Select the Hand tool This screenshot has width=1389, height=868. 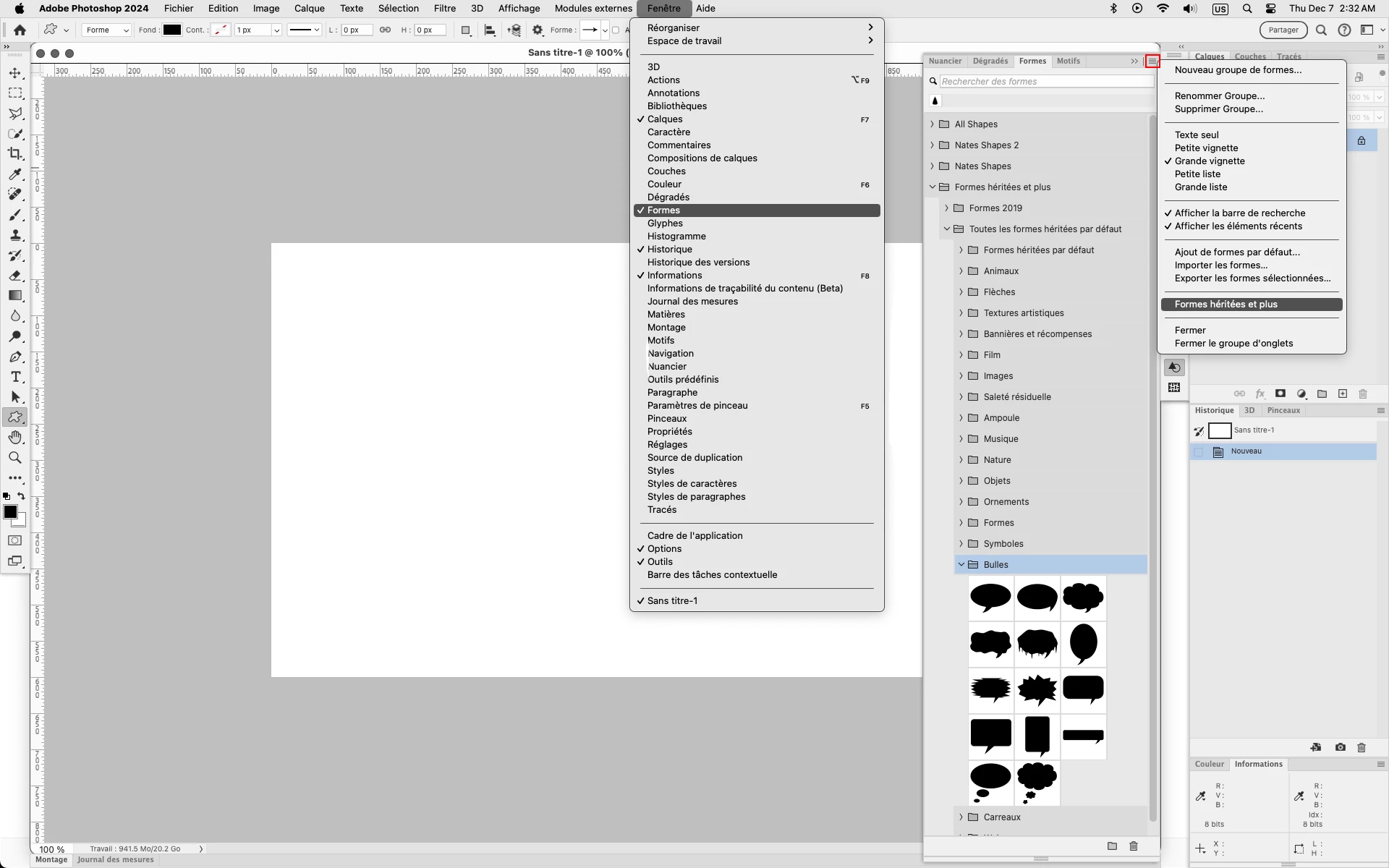15,438
